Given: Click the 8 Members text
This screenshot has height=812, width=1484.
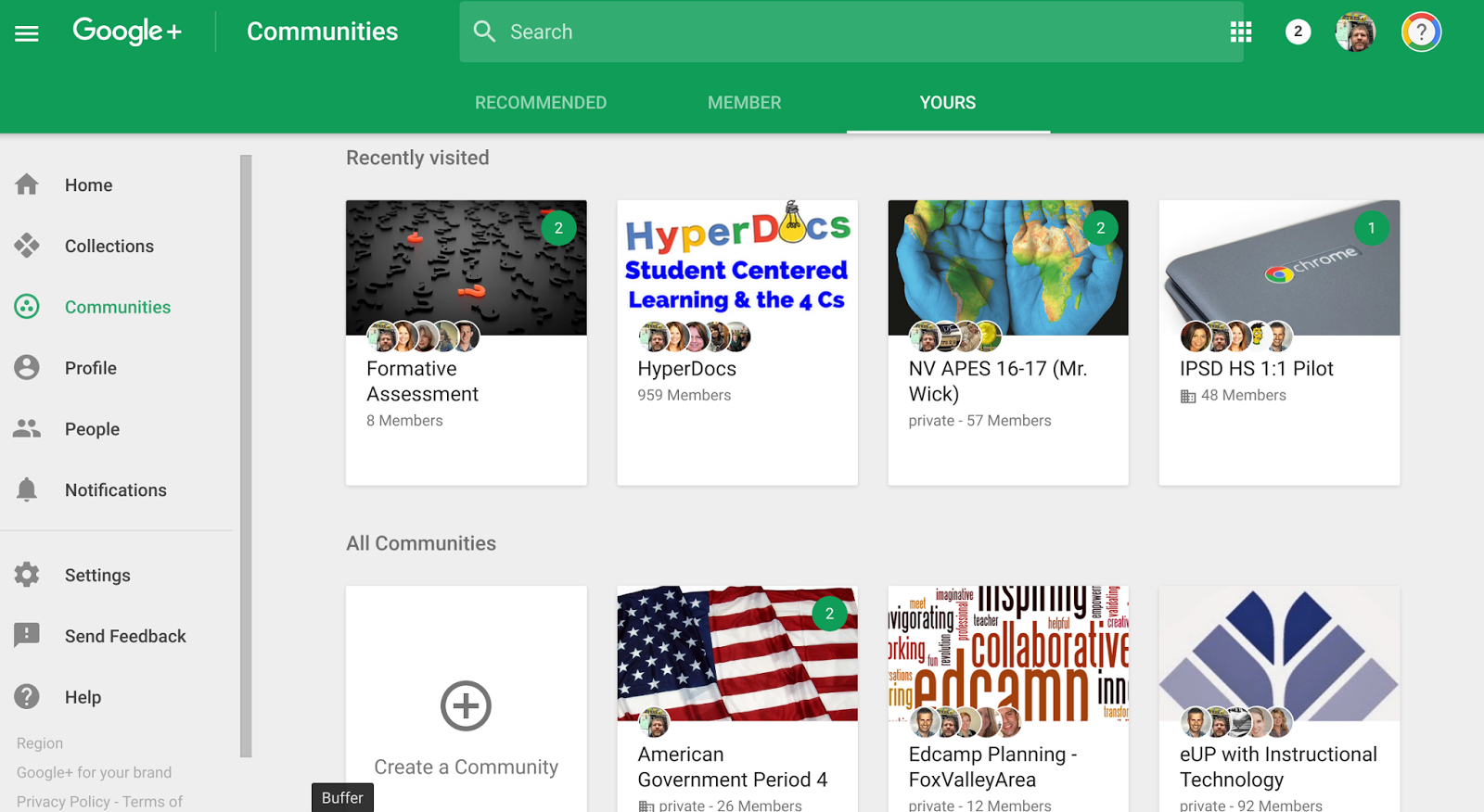Looking at the screenshot, I should click(404, 421).
